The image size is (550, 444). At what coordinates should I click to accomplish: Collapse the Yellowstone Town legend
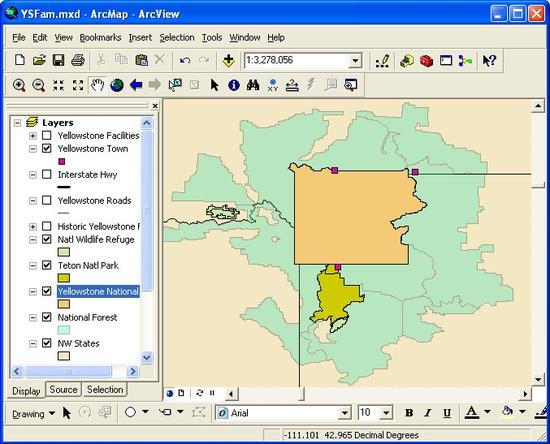click(33, 149)
